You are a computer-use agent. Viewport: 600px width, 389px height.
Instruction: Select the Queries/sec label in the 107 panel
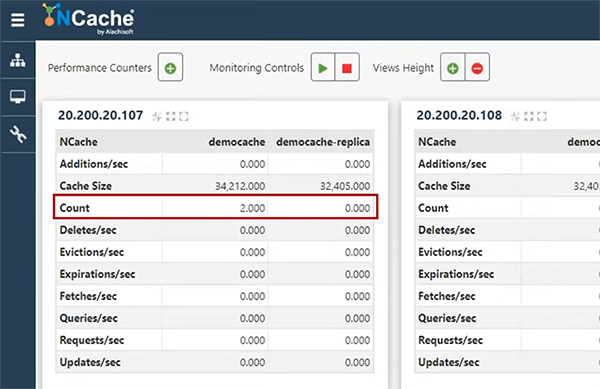pos(89,318)
